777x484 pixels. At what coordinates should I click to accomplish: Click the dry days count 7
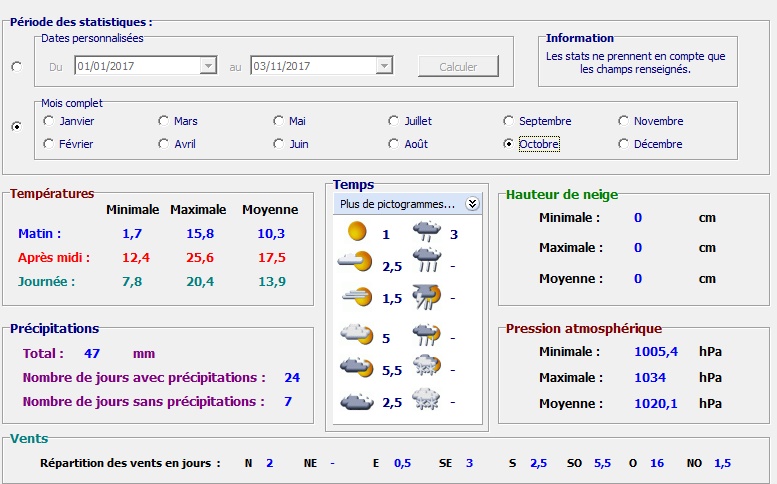point(288,401)
